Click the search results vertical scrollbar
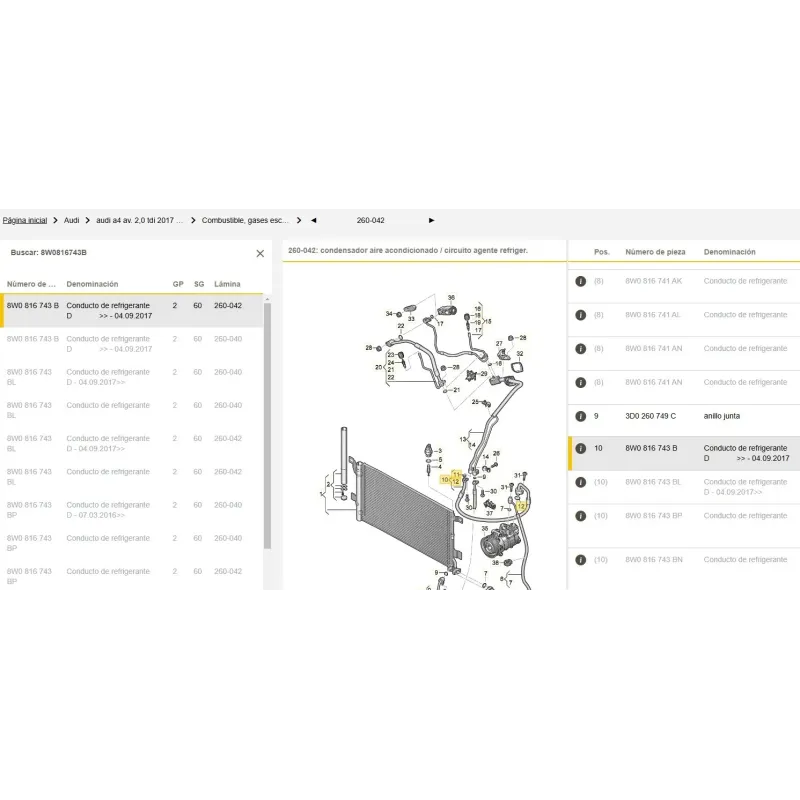800x800 pixels. point(267,420)
